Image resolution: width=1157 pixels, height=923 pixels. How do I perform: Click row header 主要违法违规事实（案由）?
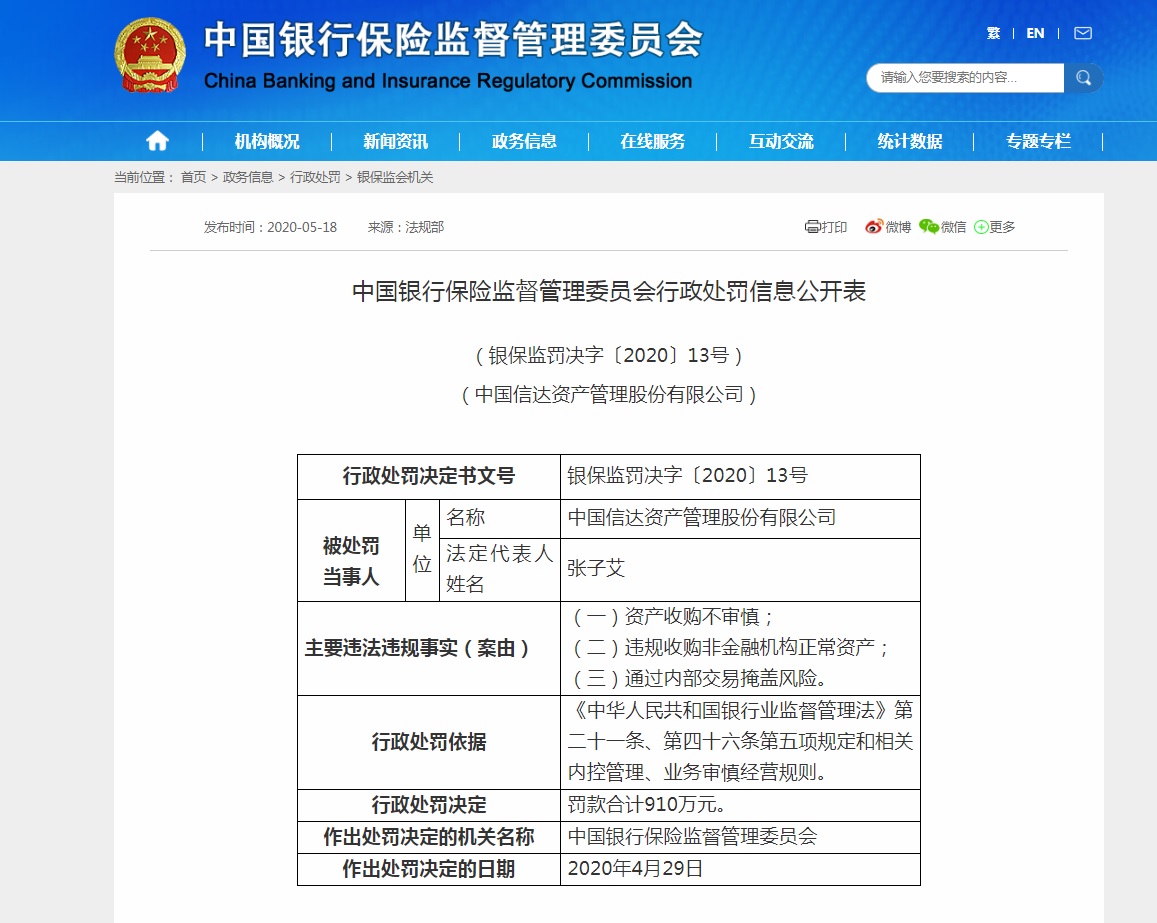click(429, 648)
